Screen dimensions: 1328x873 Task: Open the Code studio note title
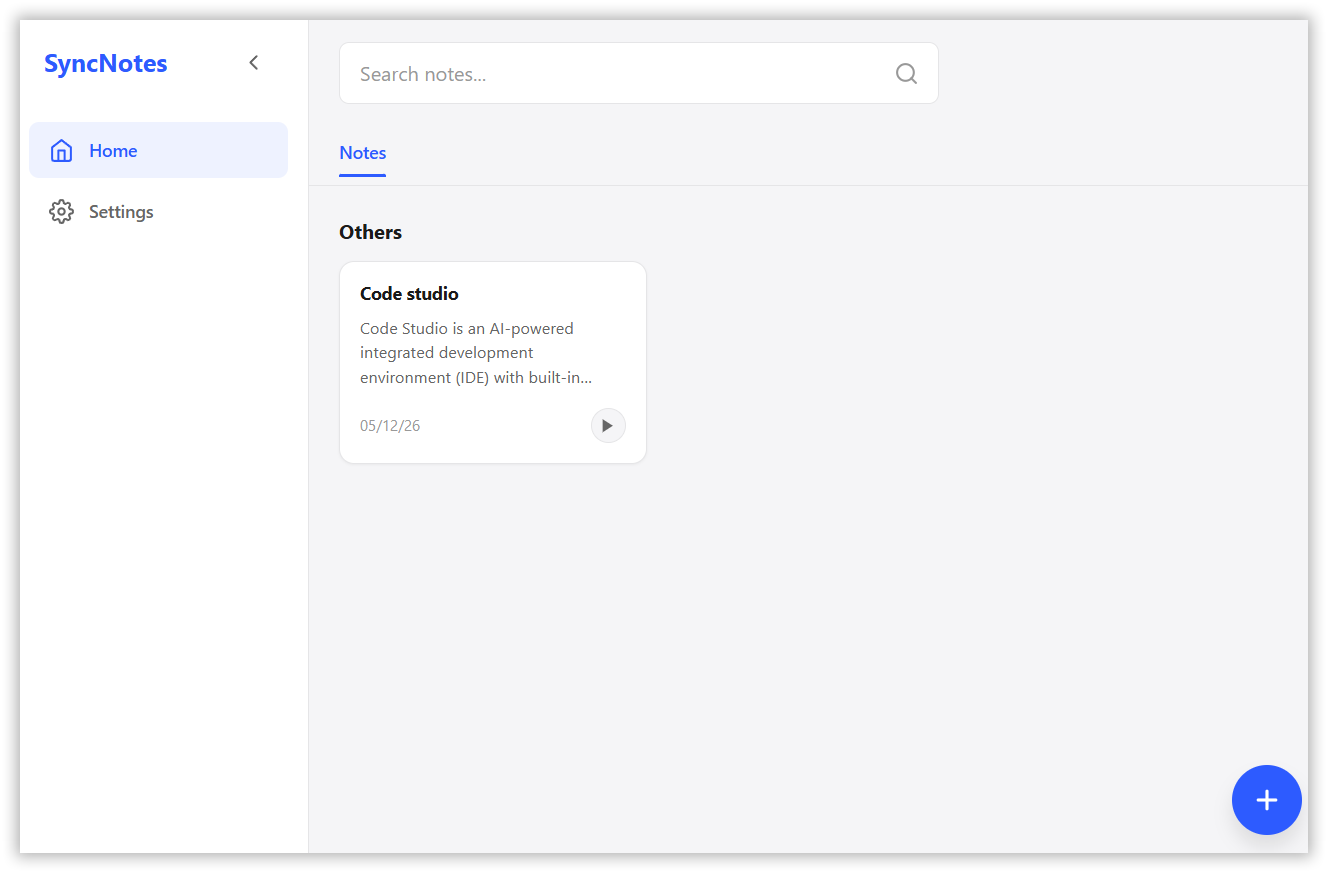tap(409, 294)
